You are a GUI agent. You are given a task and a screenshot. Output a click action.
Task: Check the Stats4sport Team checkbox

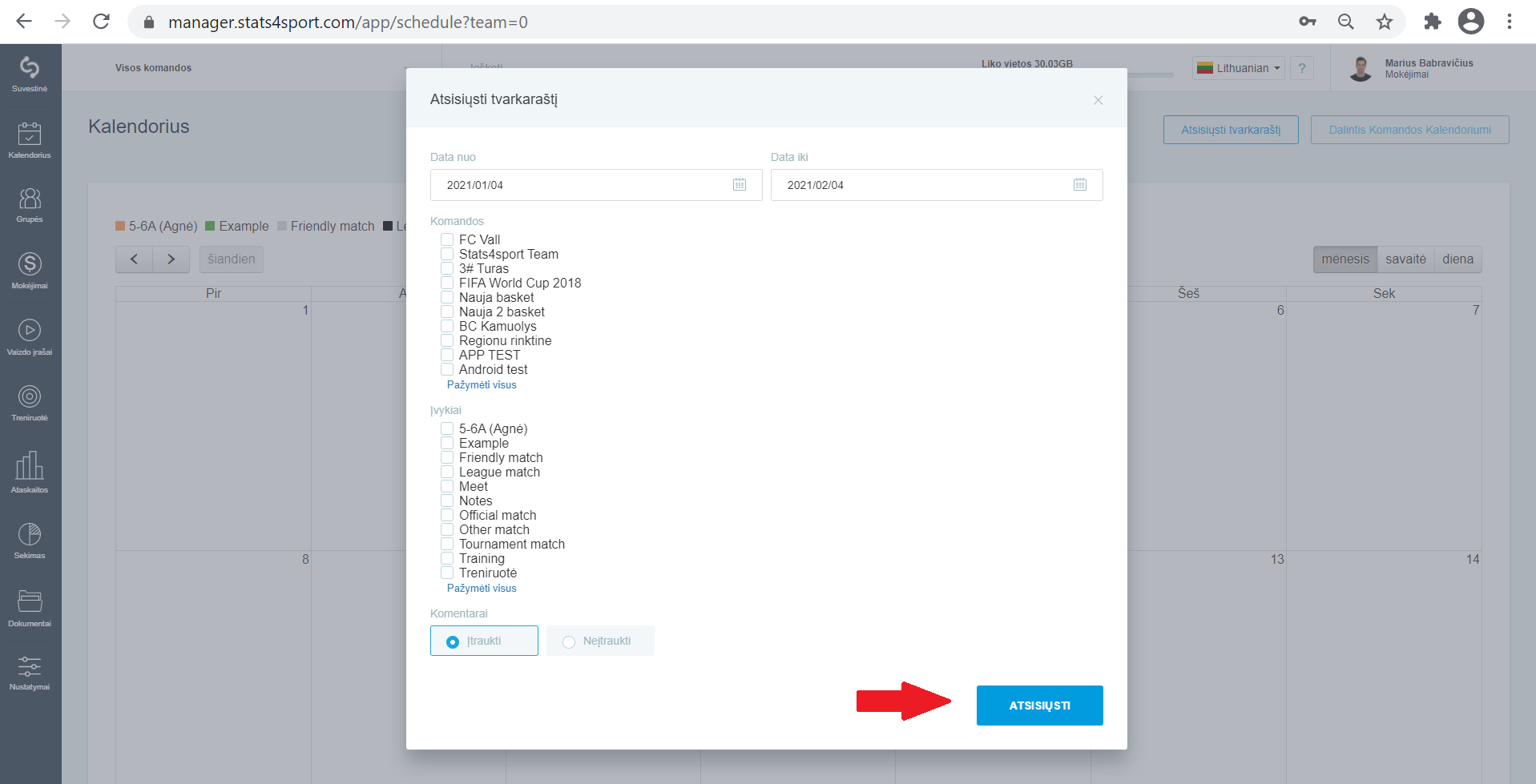pos(447,254)
